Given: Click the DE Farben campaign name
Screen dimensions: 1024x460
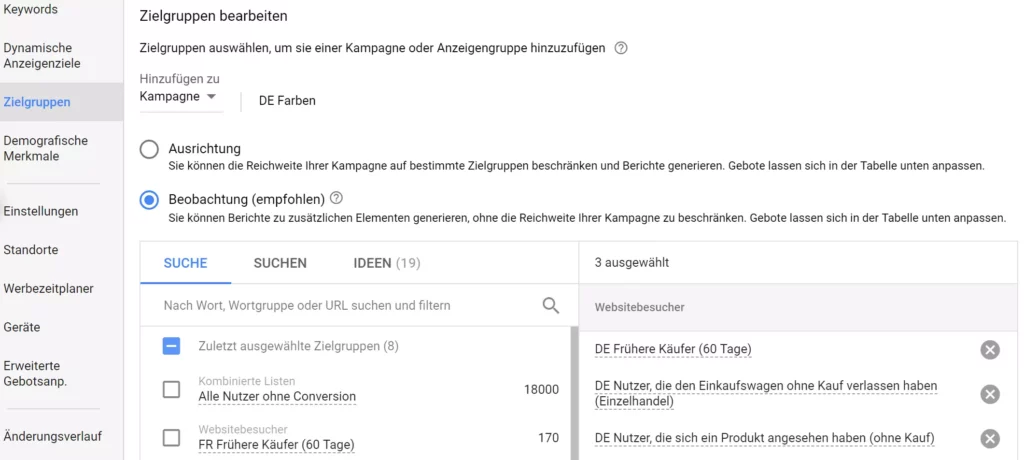Looking at the screenshot, I should point(287,101).
